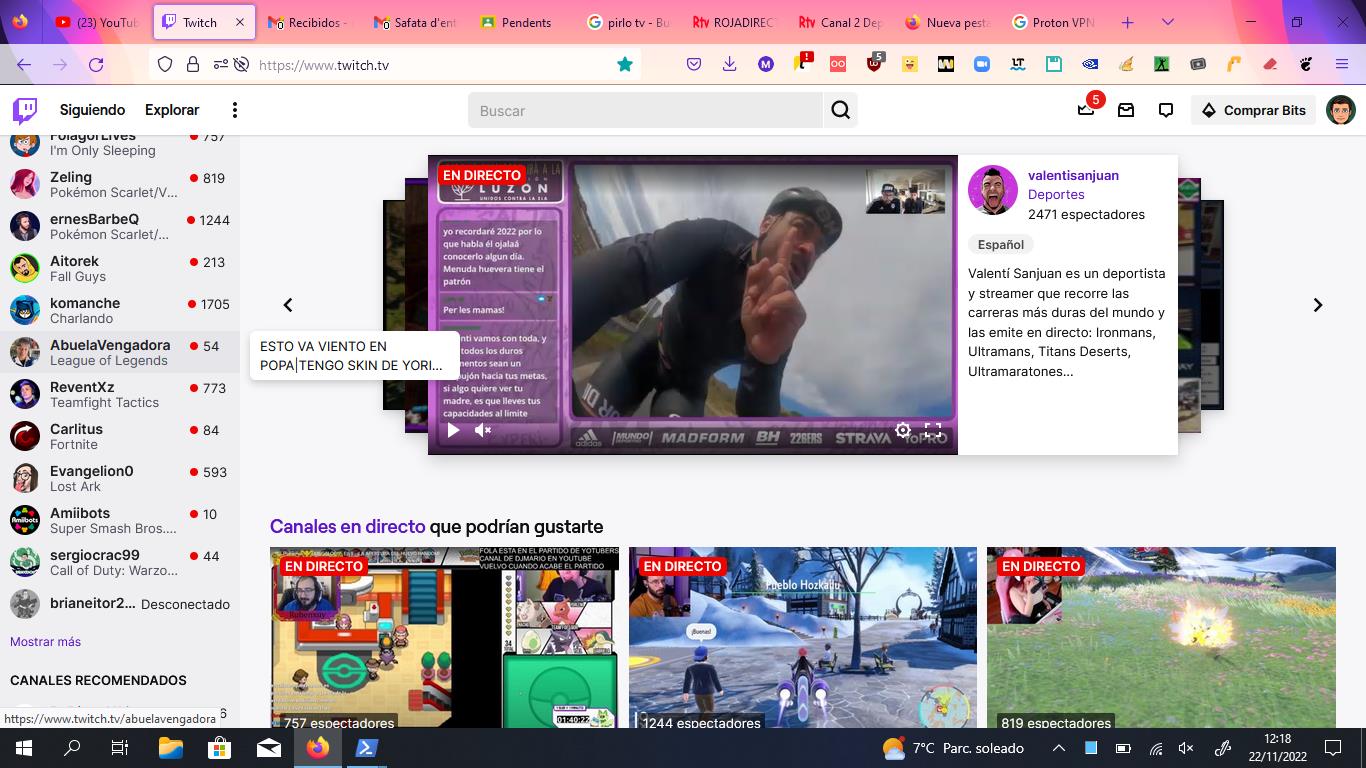Play the featured valentisanjuan stream
The image size is (1366, 768).
(x=453, y=430)
